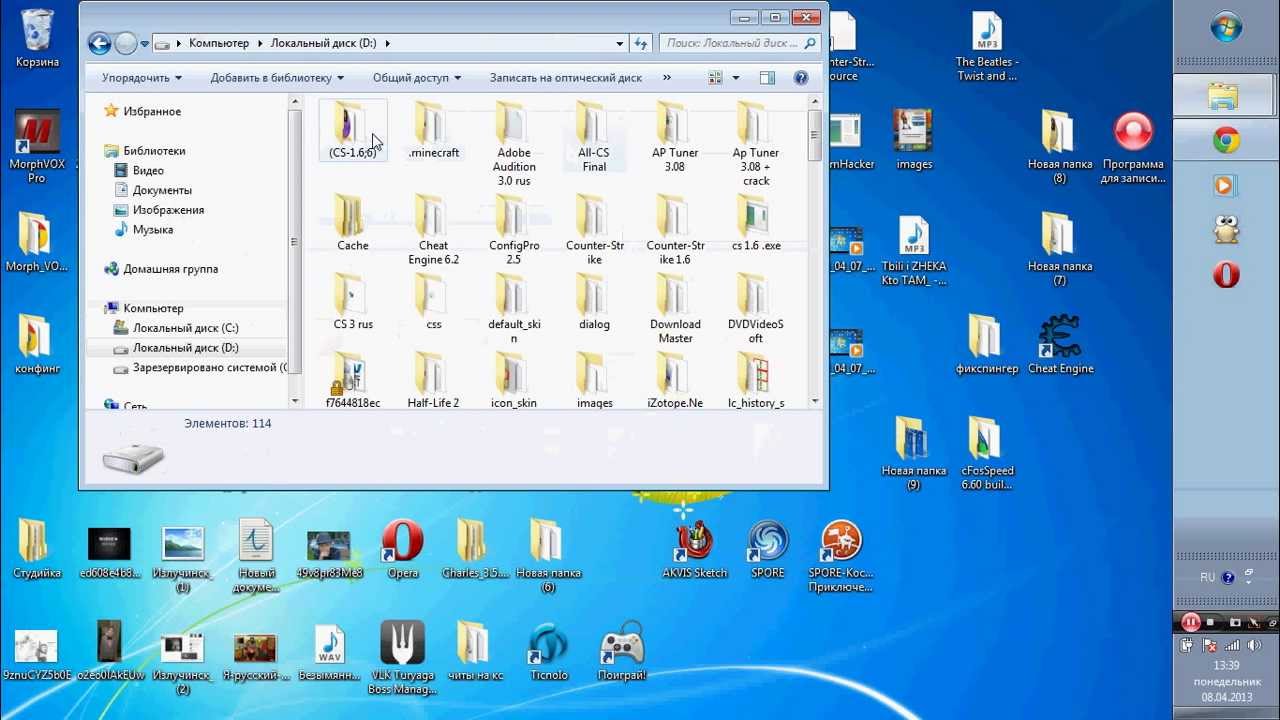
Task: Select the Поиграй! gamepad shortcut
Action: [x=622, y=652]
